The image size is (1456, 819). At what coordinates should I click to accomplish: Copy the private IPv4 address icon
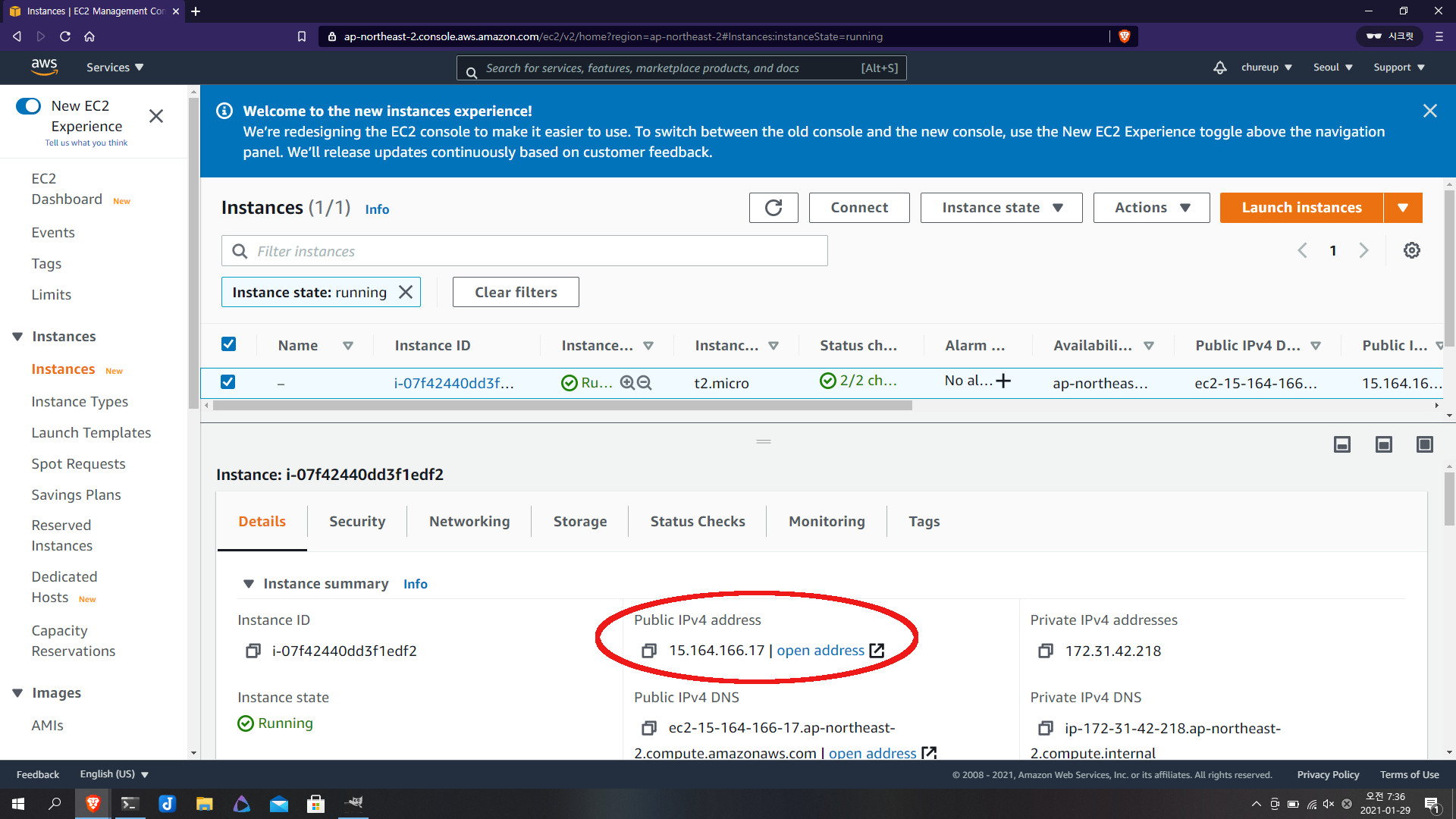tap(1046, 651)
